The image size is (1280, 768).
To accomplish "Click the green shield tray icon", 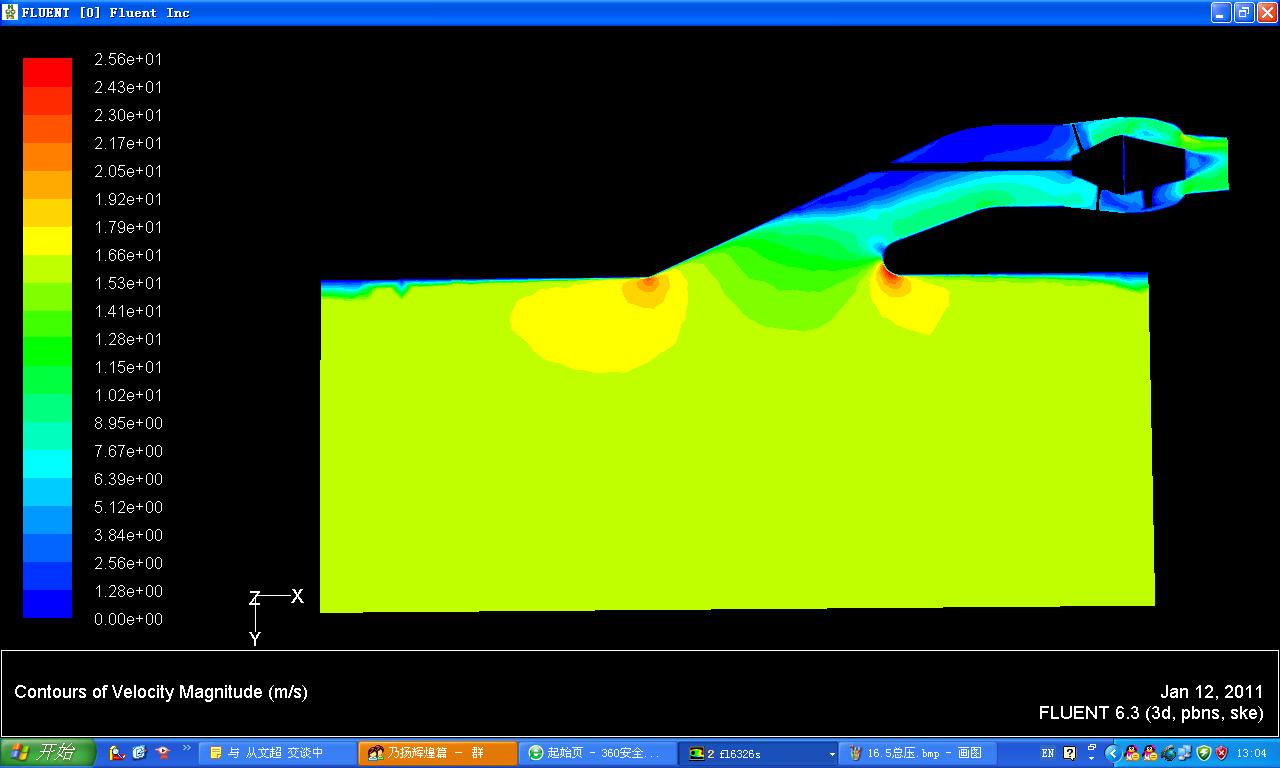I will coord(1203,753).
